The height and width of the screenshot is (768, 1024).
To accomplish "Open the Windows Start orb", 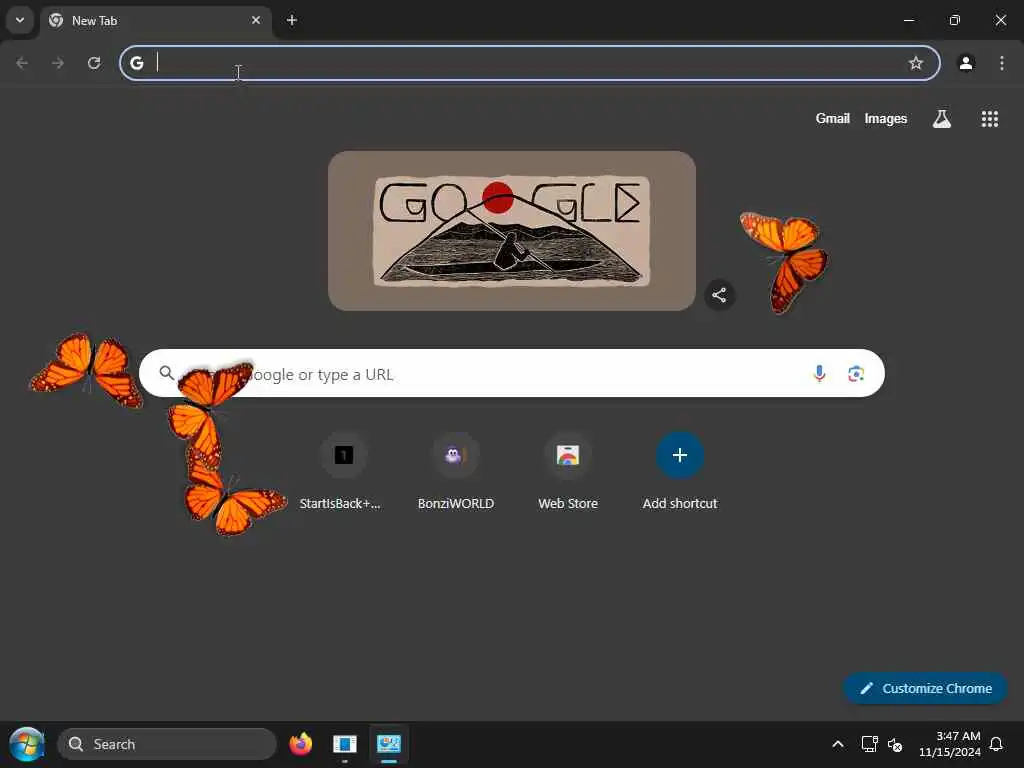I will point(27,744).
